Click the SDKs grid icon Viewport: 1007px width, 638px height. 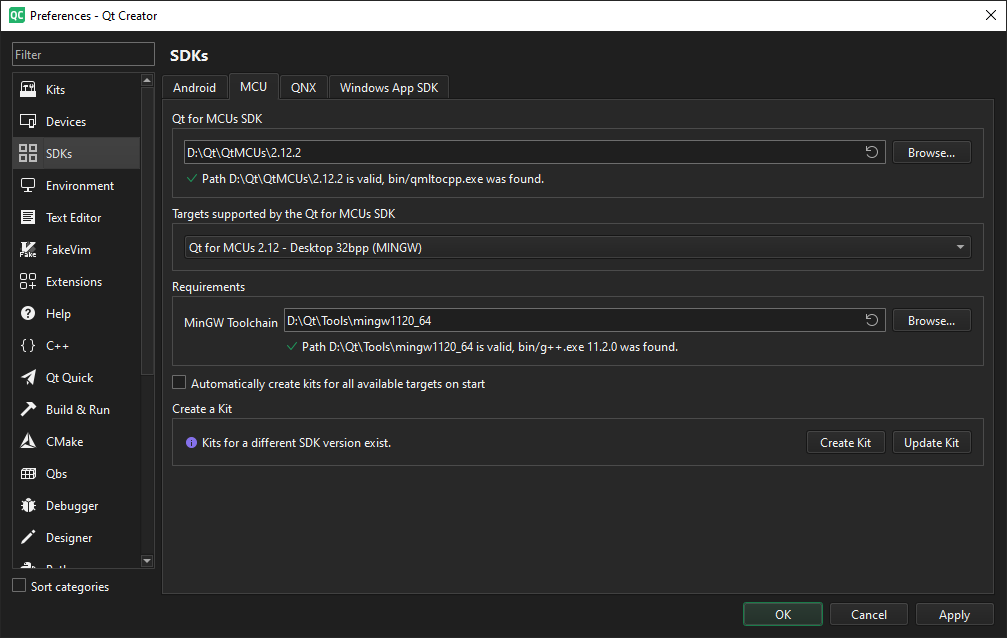click(28, 153)
